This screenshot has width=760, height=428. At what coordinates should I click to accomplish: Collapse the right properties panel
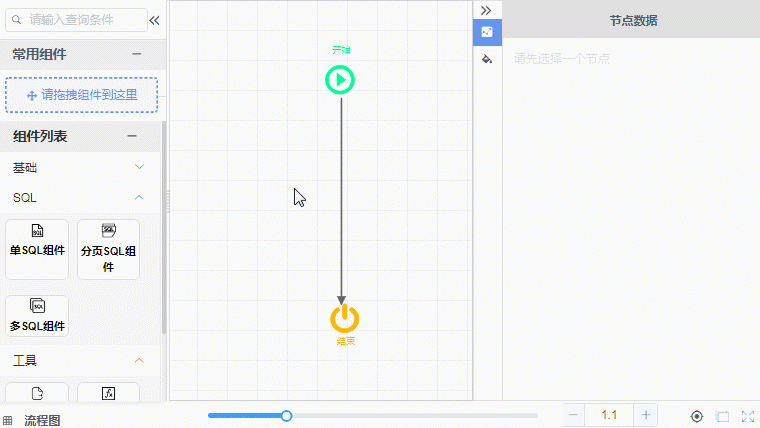click(486, 9)
